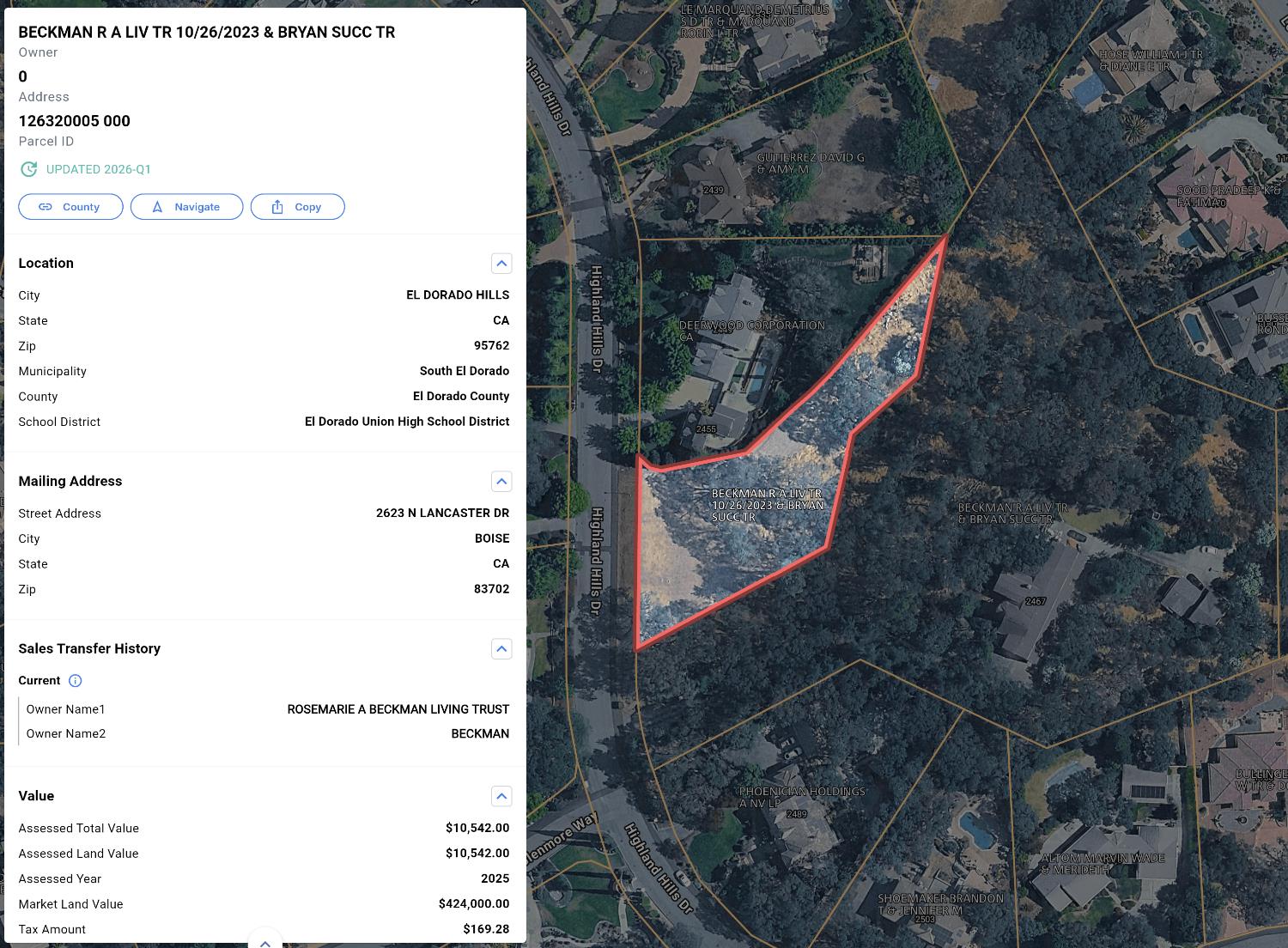Screen dimensions: 1288x948
Task: Click the arrow icon in Navigate button
Action: click(157, 207)
